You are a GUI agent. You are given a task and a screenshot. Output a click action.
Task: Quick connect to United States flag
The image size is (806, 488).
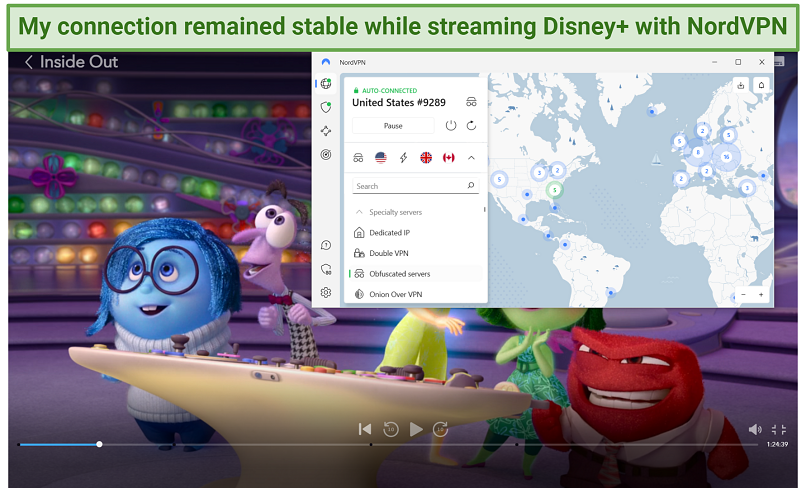pyautogui.click(x=381, y=158)
